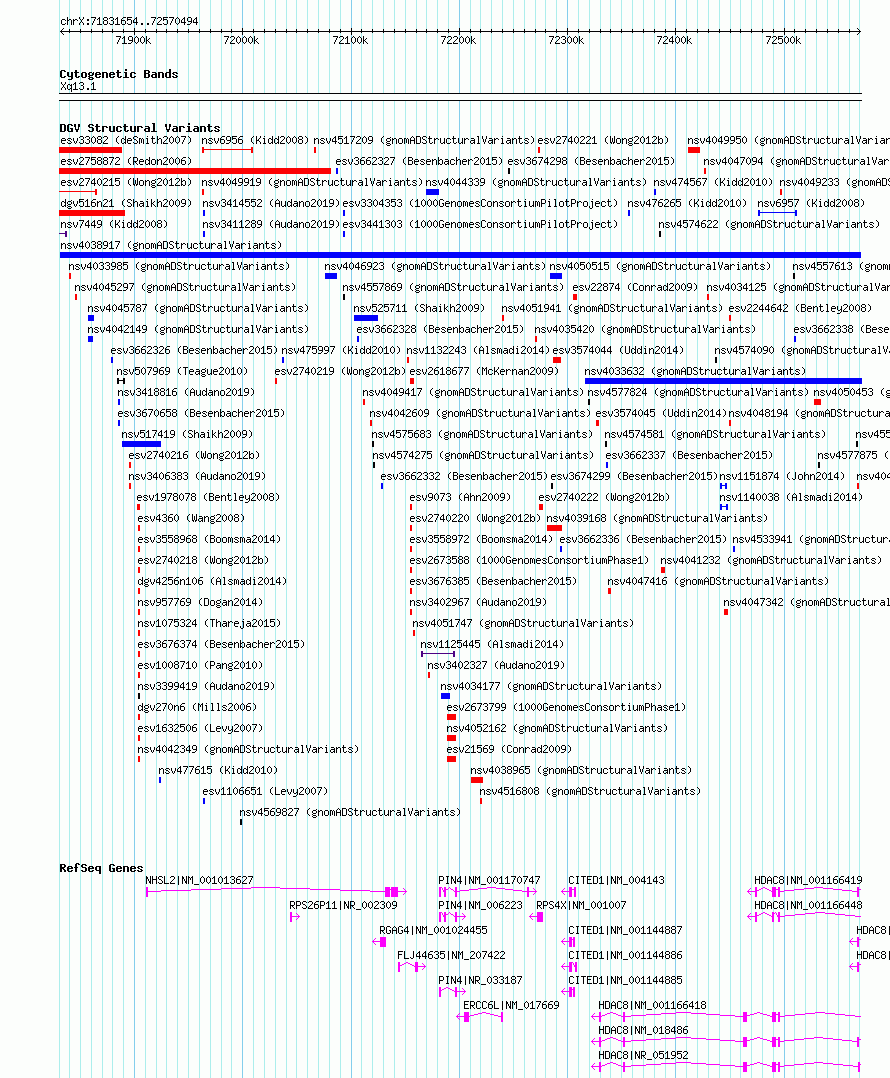Click the Xq13.1 cytogenetic band label
The image size is (890, 1078).
click(78, 87)
